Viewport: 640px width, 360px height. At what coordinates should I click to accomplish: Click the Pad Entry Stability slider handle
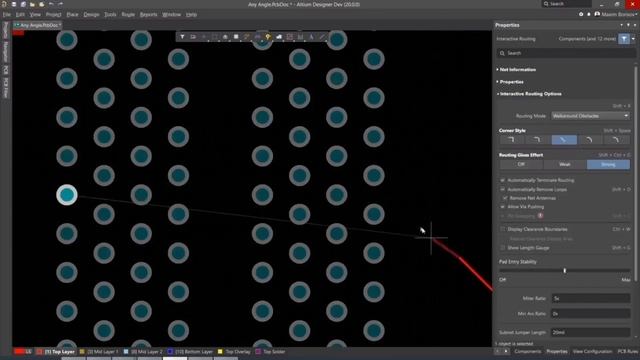tap(564, 270)
